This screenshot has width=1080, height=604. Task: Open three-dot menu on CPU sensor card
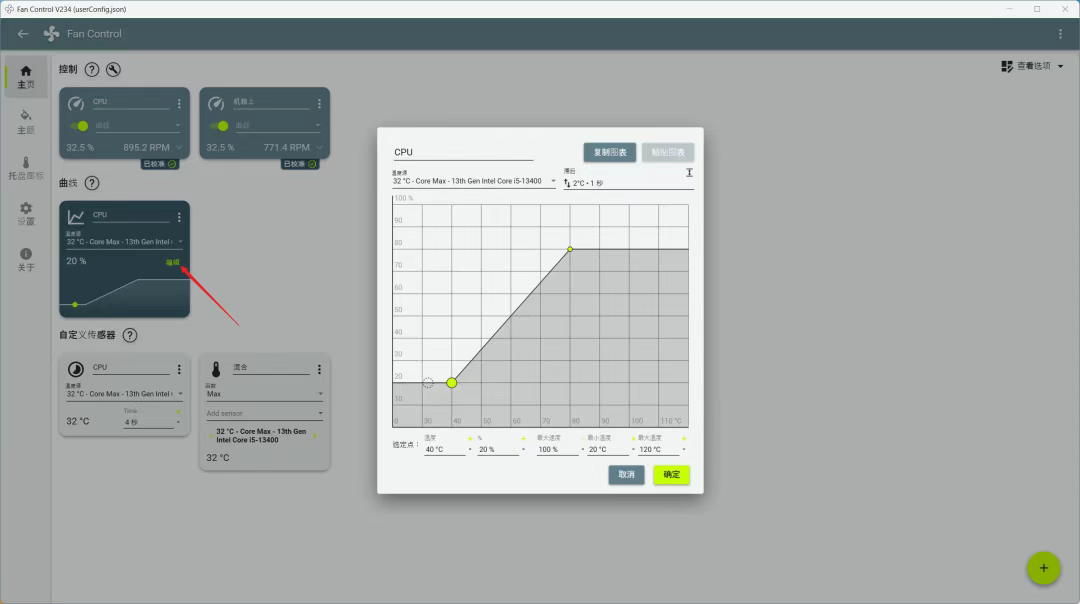click(x=179, y=369)
